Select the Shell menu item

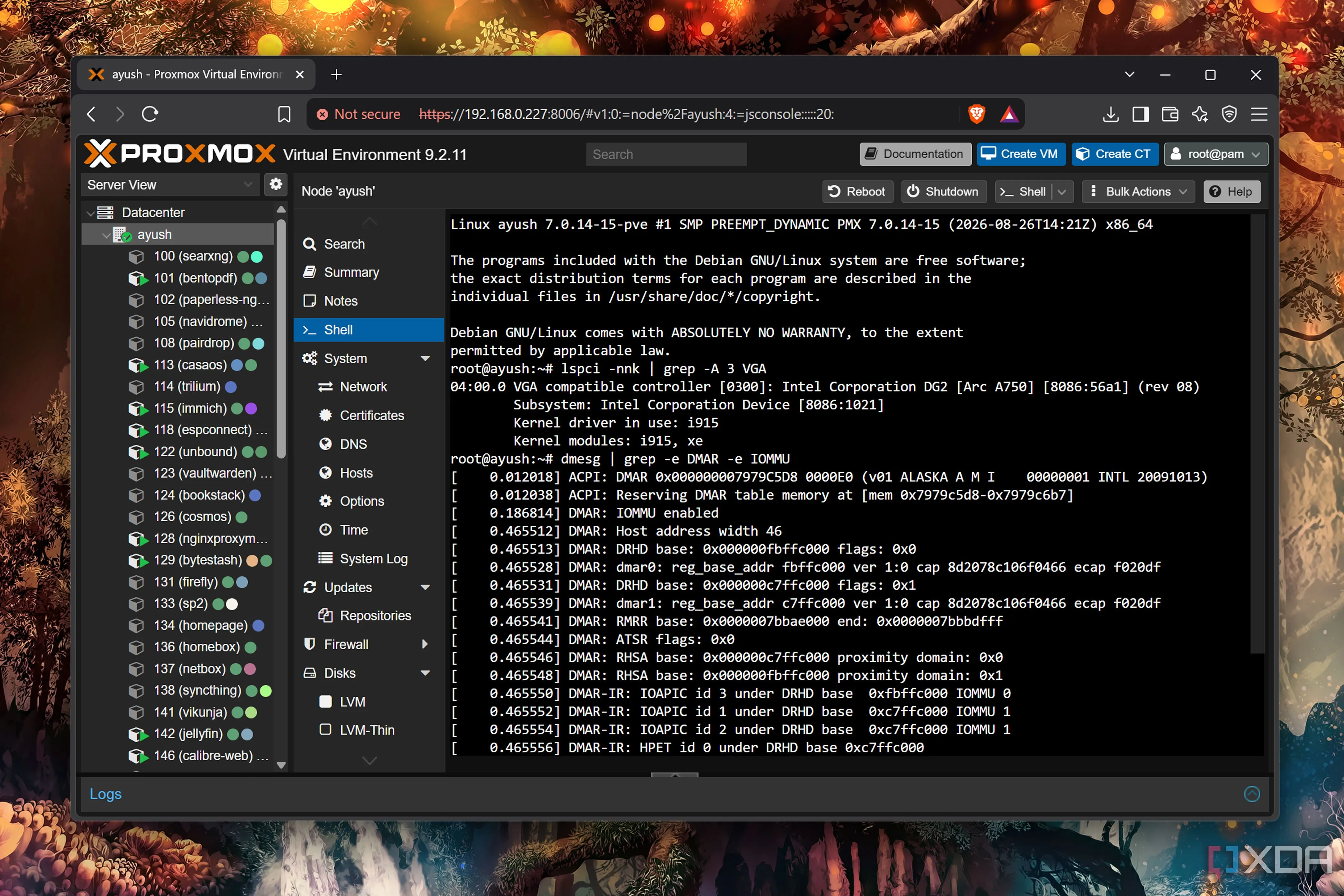[369, 330]
